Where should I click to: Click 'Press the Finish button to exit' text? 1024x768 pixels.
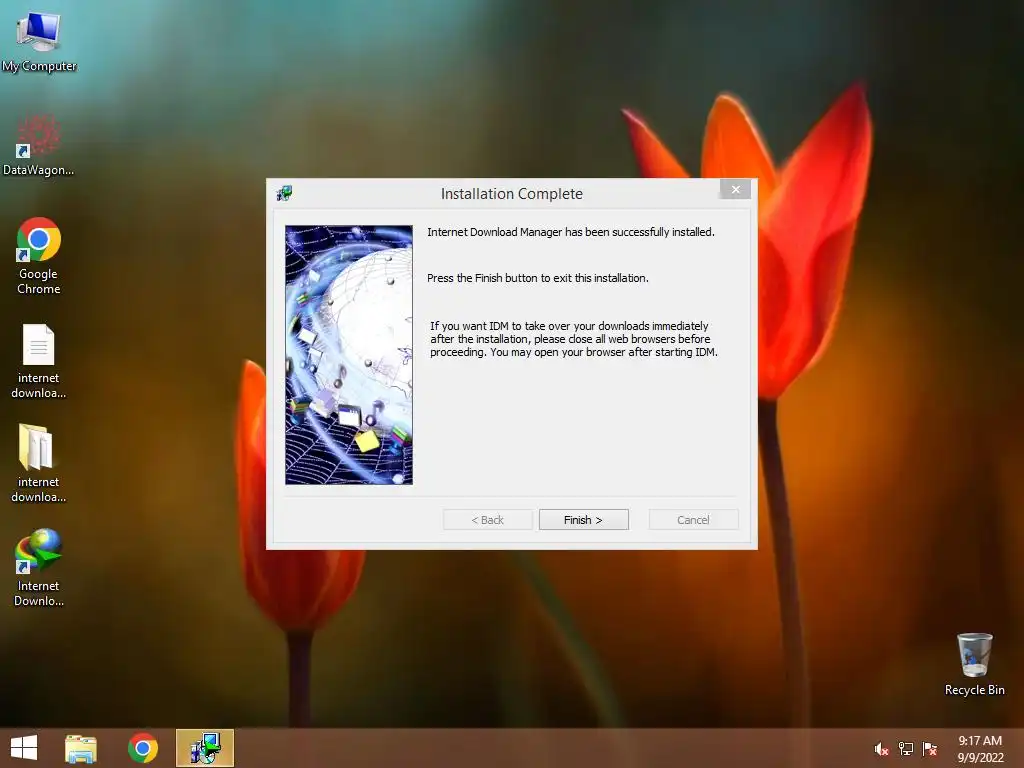point(537,278)
